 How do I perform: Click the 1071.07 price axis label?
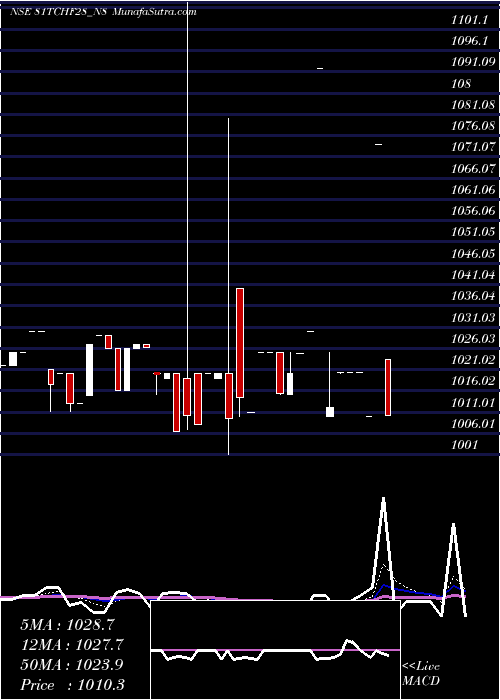(473, 147)
